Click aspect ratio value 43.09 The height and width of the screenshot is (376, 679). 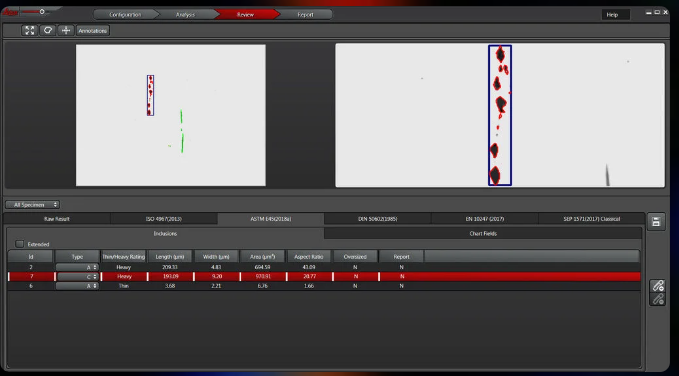[x=309, y=267]
